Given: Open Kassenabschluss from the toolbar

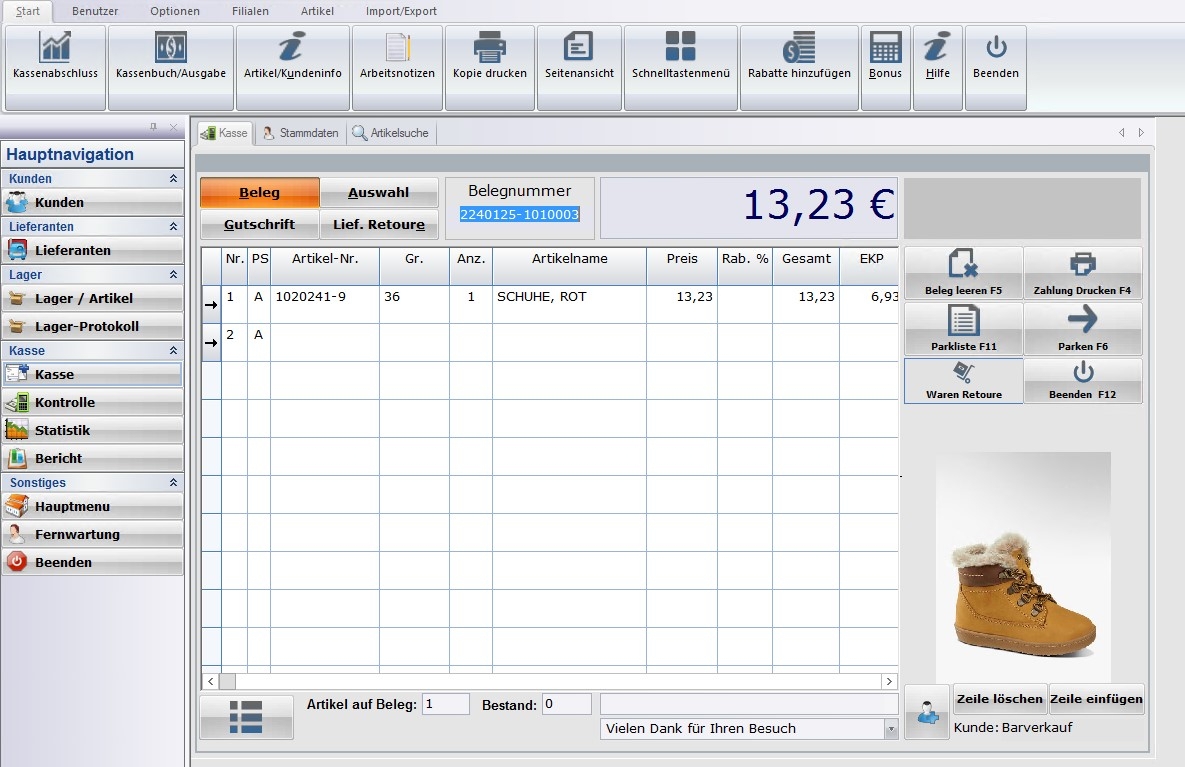Looking at the screenshot, I should pyautogui.click(x=55, y=67).
